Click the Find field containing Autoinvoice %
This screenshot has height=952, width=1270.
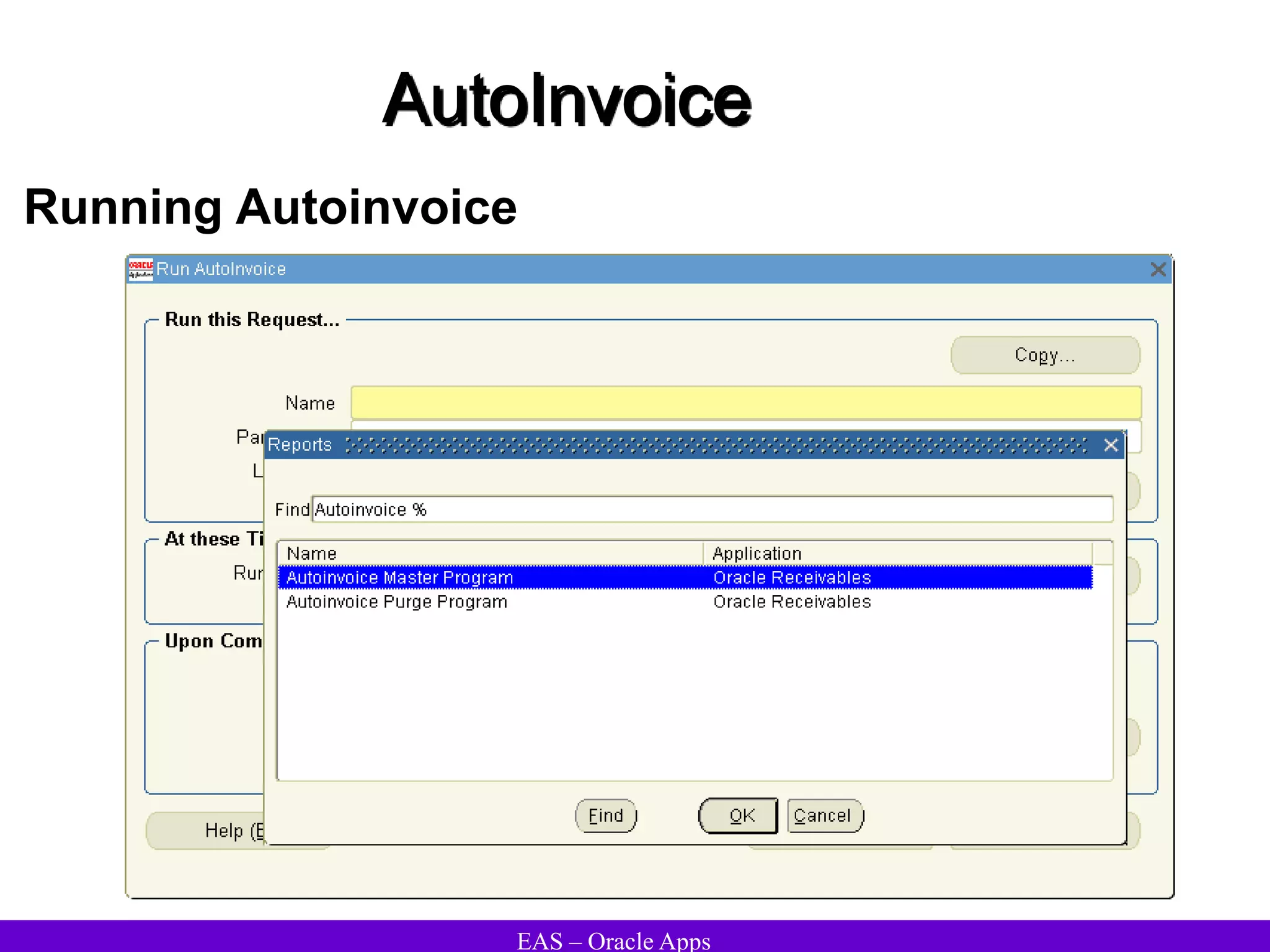click(x=712, y=509)
